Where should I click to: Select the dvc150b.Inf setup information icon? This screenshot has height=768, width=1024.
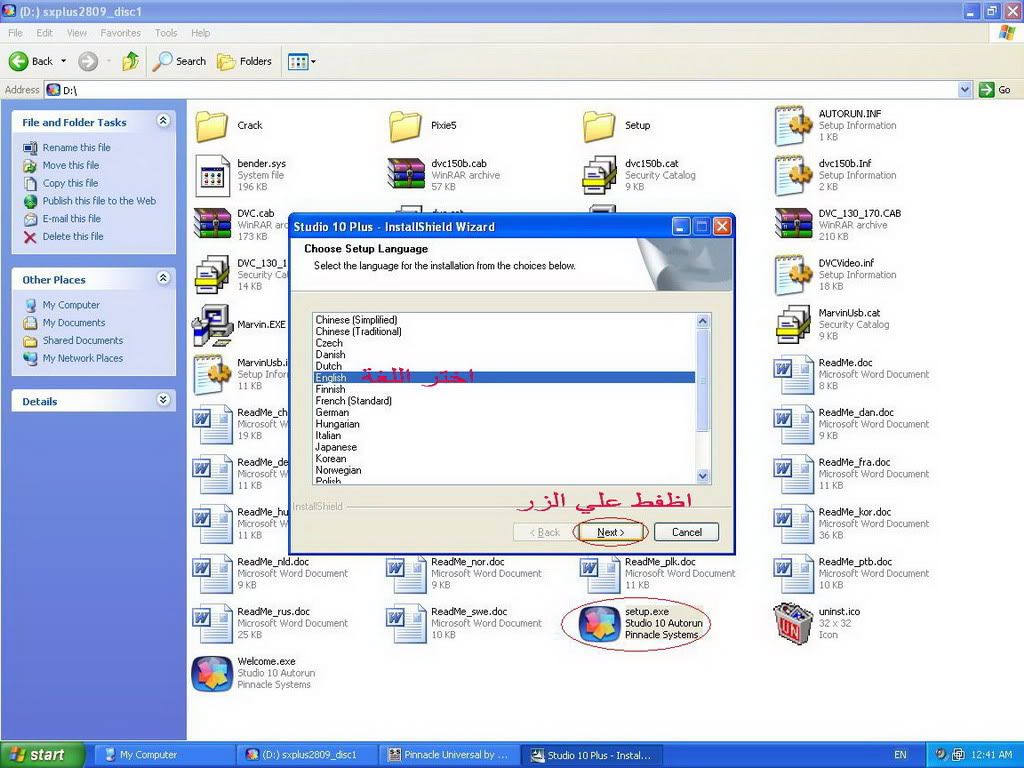(x=793, y=175)
